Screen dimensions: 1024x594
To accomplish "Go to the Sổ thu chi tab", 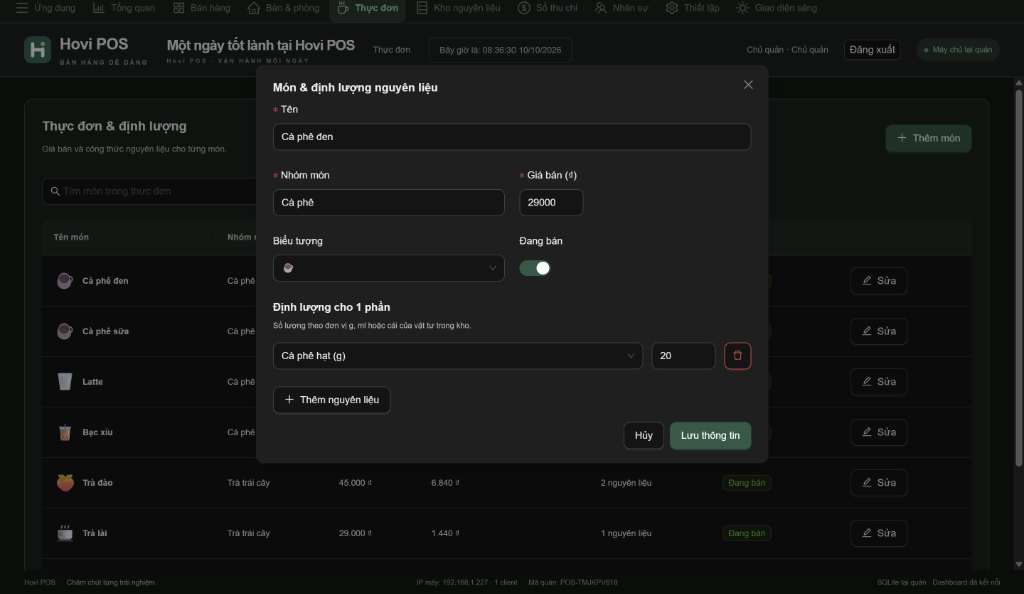I will [x=548, y=8].
